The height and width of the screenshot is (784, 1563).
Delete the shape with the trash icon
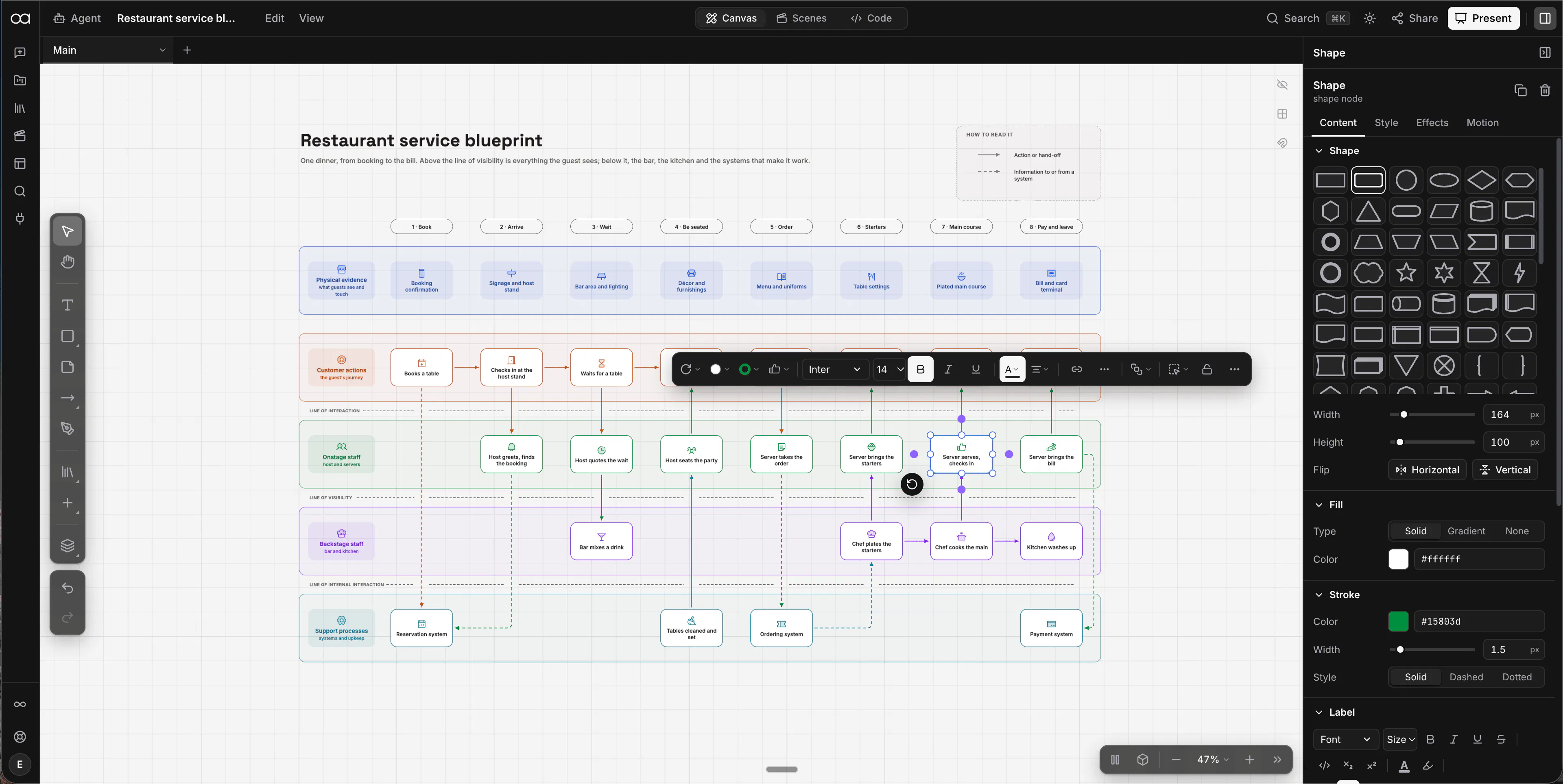click(x=1545, y=90)
